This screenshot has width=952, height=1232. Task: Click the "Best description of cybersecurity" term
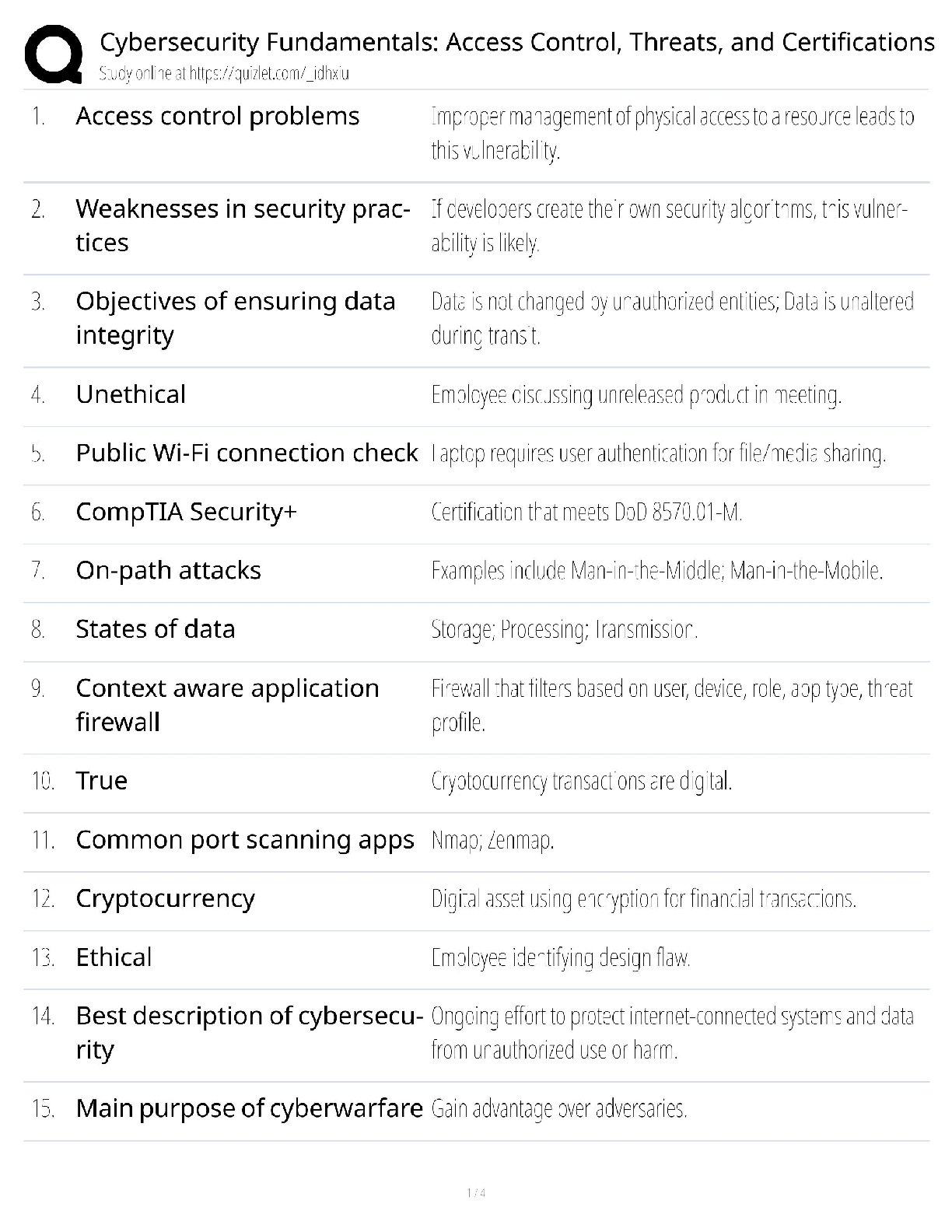click(249, 1032)
